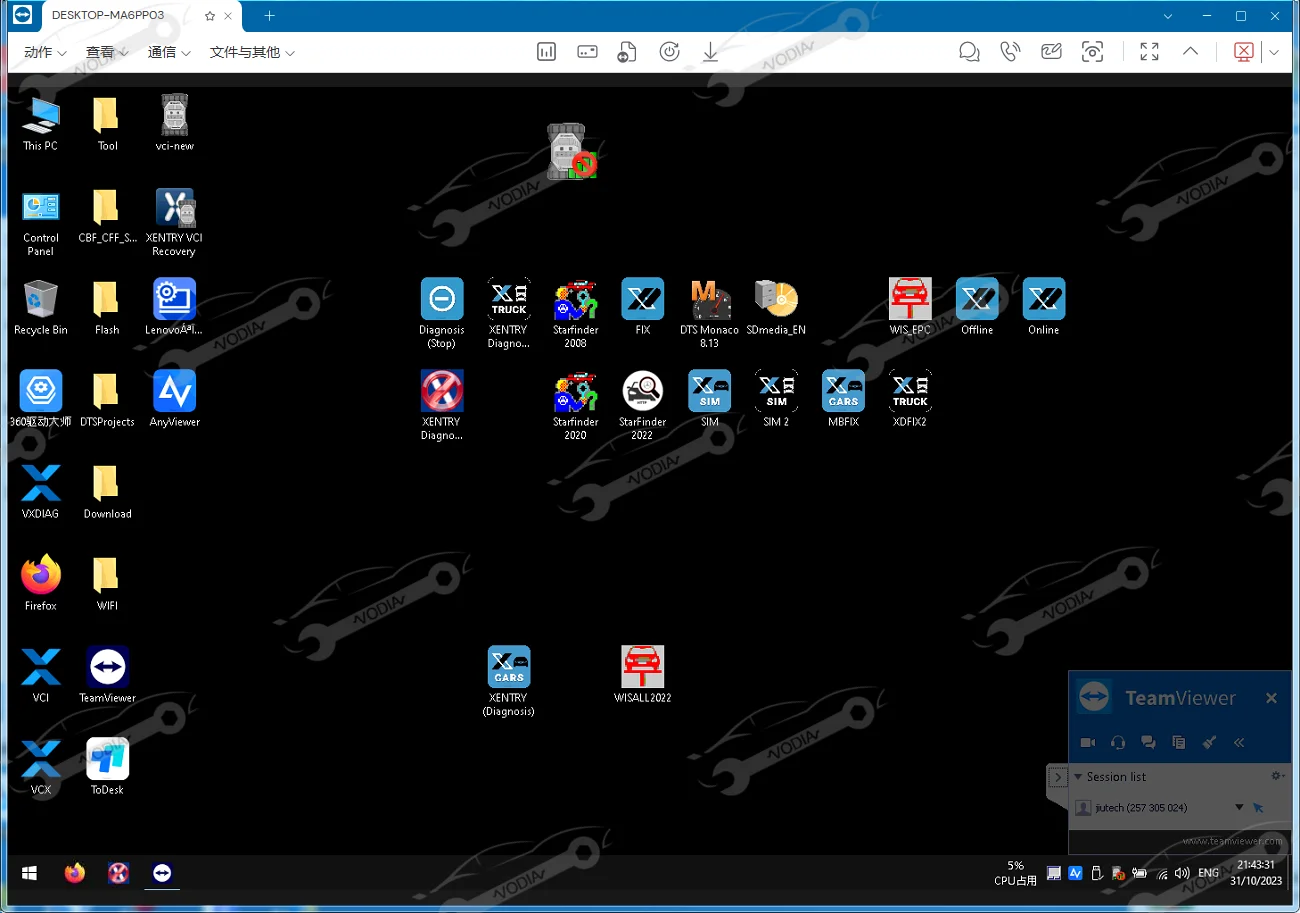Expand the dropdown arrow for jiutech session

click(1239, 807)
